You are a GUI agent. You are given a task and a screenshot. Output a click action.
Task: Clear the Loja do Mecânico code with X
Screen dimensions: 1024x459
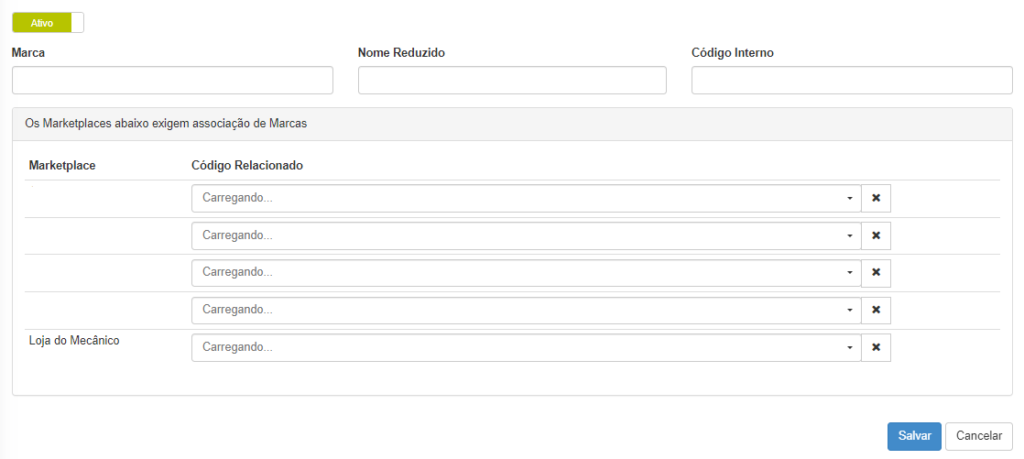pyautogui.click(x=876, y=347)
